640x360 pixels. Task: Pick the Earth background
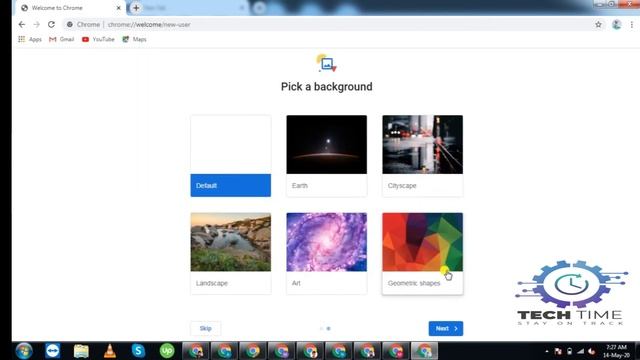327,156
